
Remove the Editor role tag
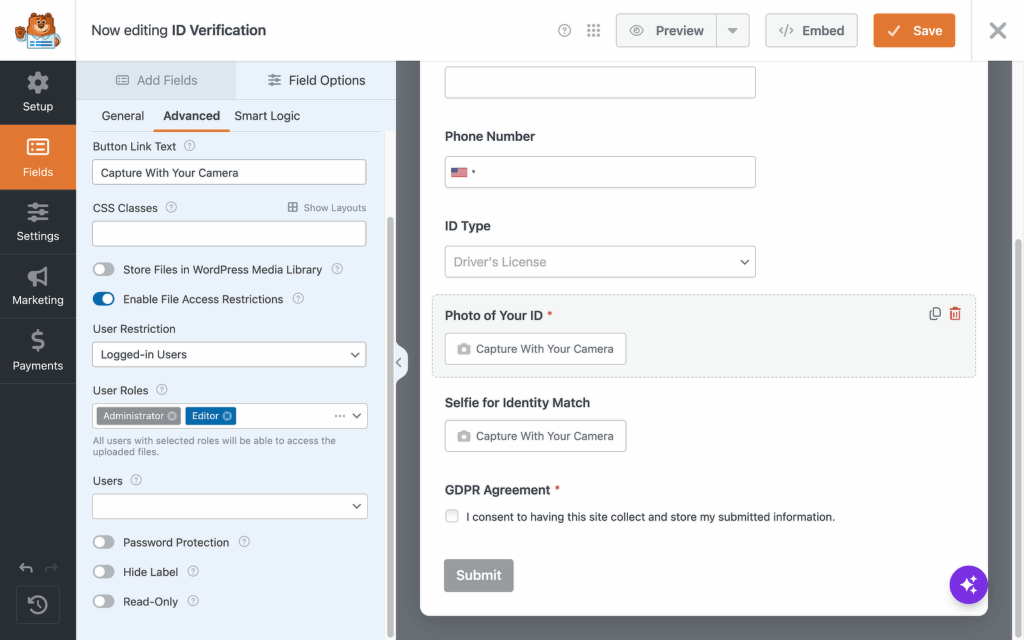(227, 416)
